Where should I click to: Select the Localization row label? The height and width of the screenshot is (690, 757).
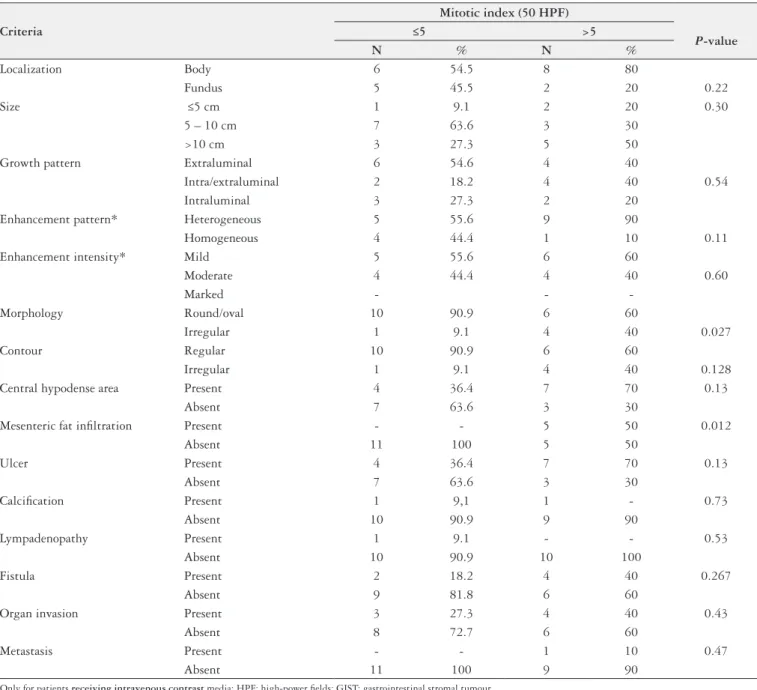click(30, 69)
